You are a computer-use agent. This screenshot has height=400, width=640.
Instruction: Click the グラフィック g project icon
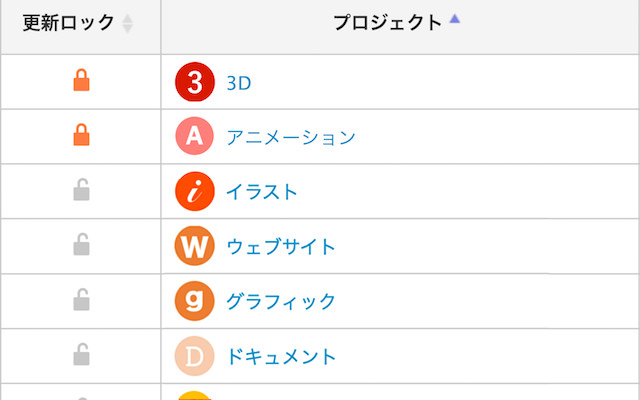(x=195, y=301)
